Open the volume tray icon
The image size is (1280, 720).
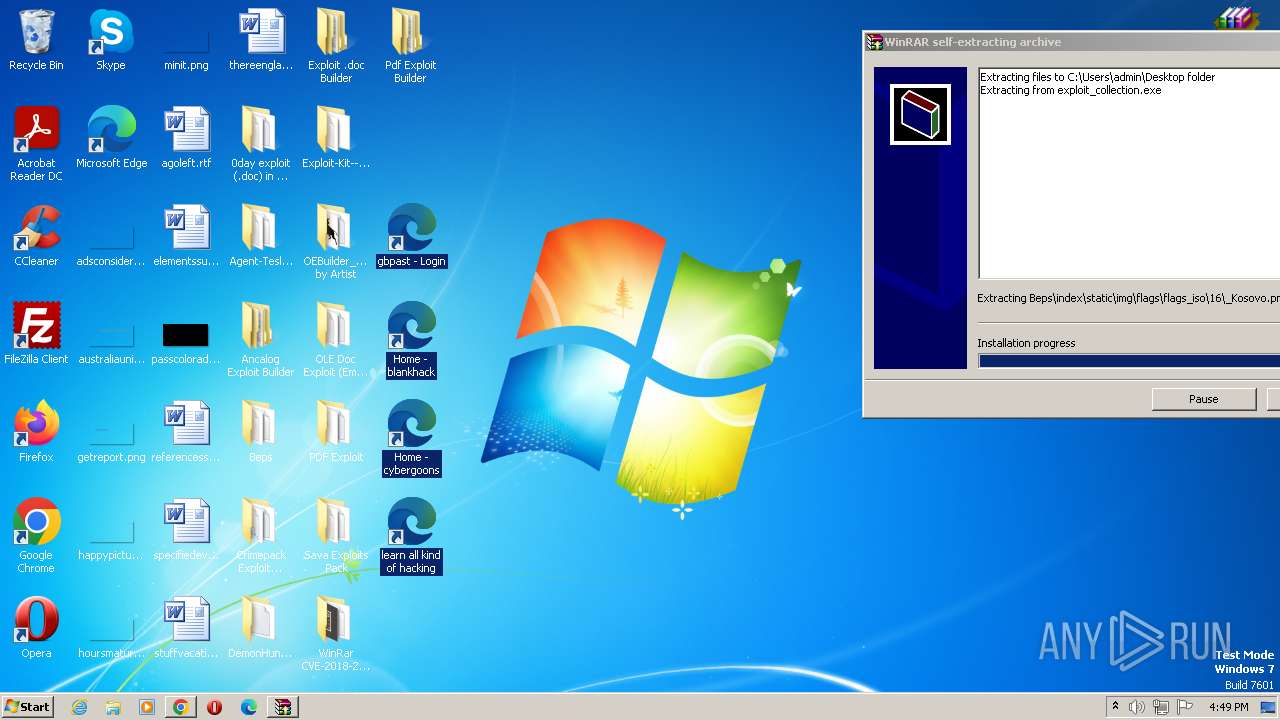1137,707
